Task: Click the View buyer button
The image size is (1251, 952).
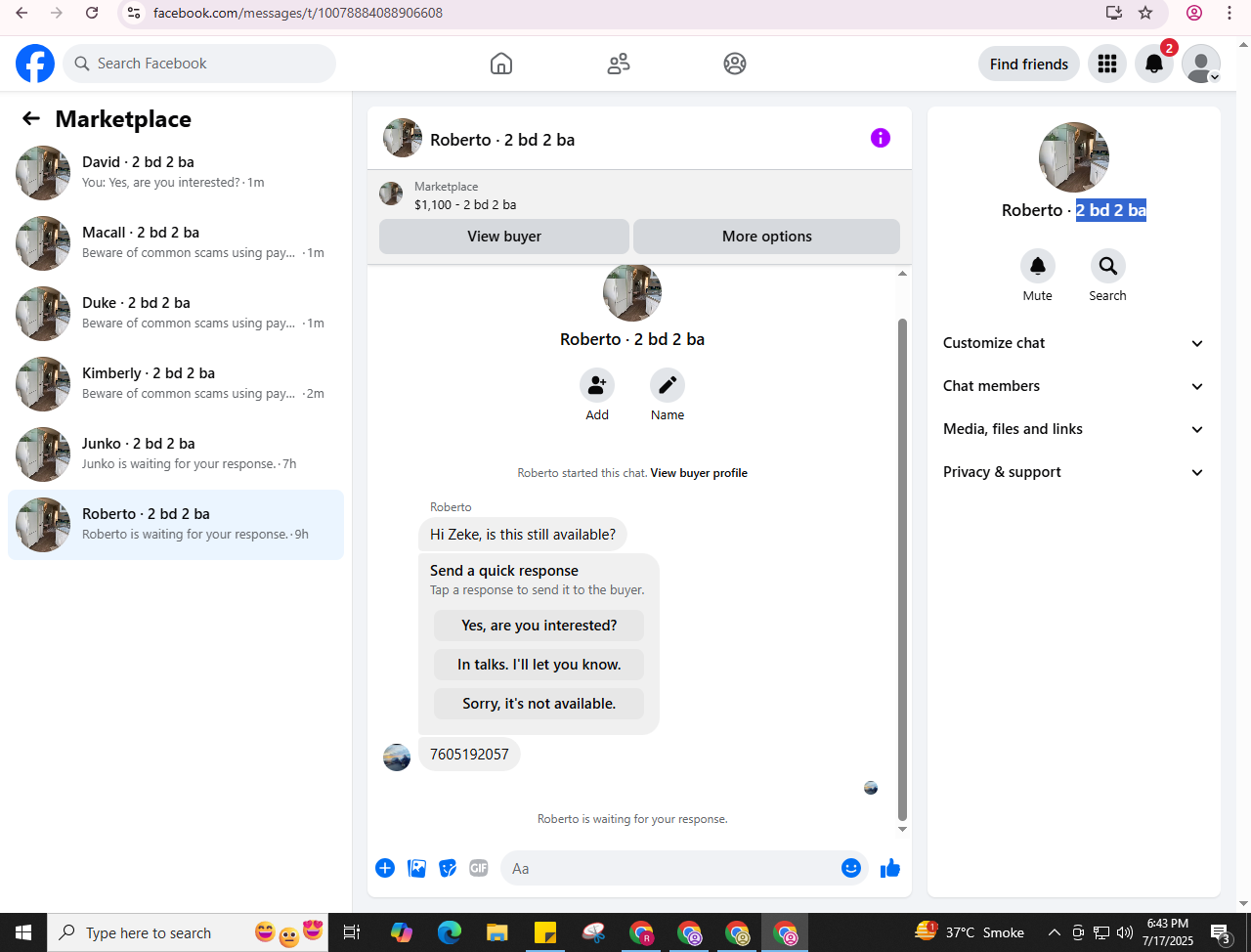Action: 504,237
